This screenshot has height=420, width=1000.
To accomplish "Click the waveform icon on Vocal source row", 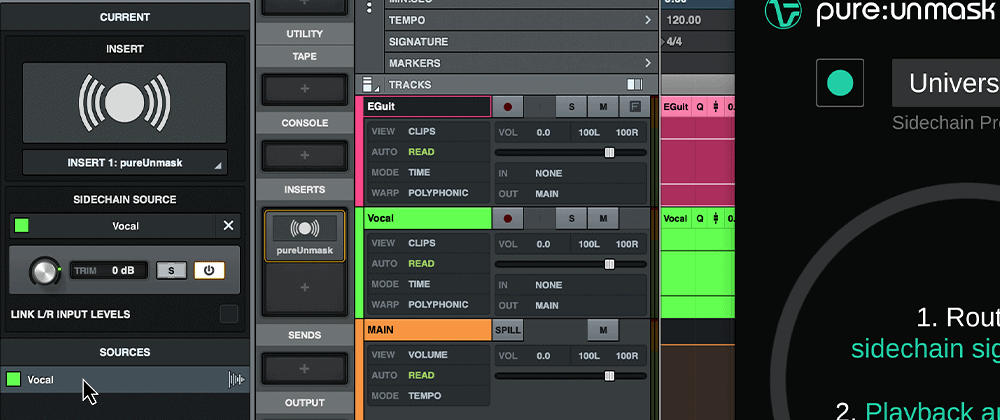I will tap(237, 380).
